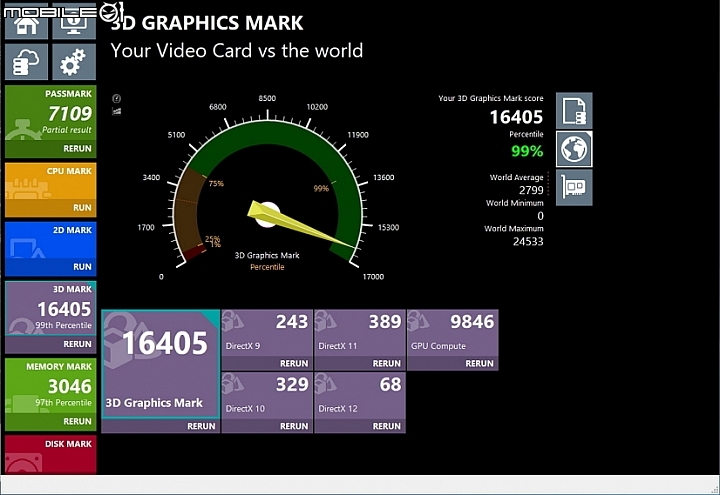Open the system information monitor tile
The image size is (720, 495).
(74, 23)
